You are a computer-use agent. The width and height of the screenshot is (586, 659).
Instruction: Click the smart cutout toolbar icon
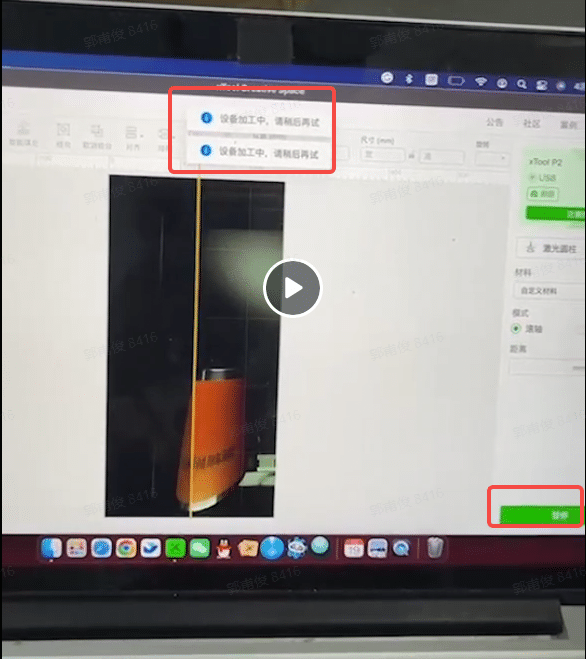pyautogui.click(x=24, y=133)
